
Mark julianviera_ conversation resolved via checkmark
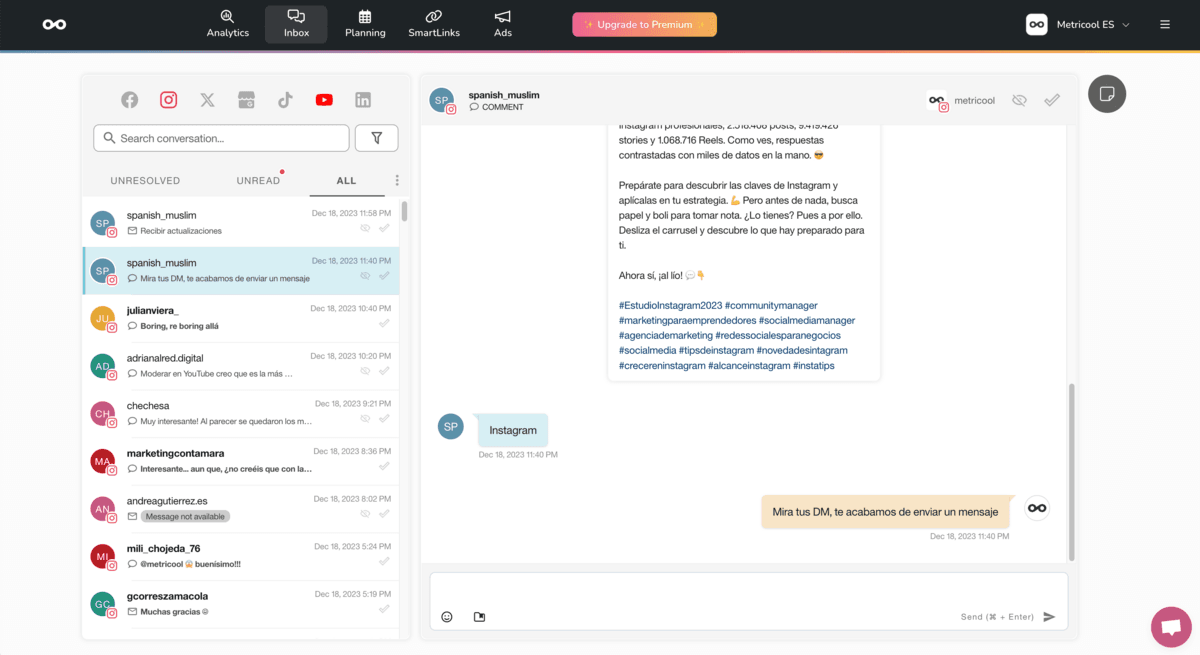384,324
